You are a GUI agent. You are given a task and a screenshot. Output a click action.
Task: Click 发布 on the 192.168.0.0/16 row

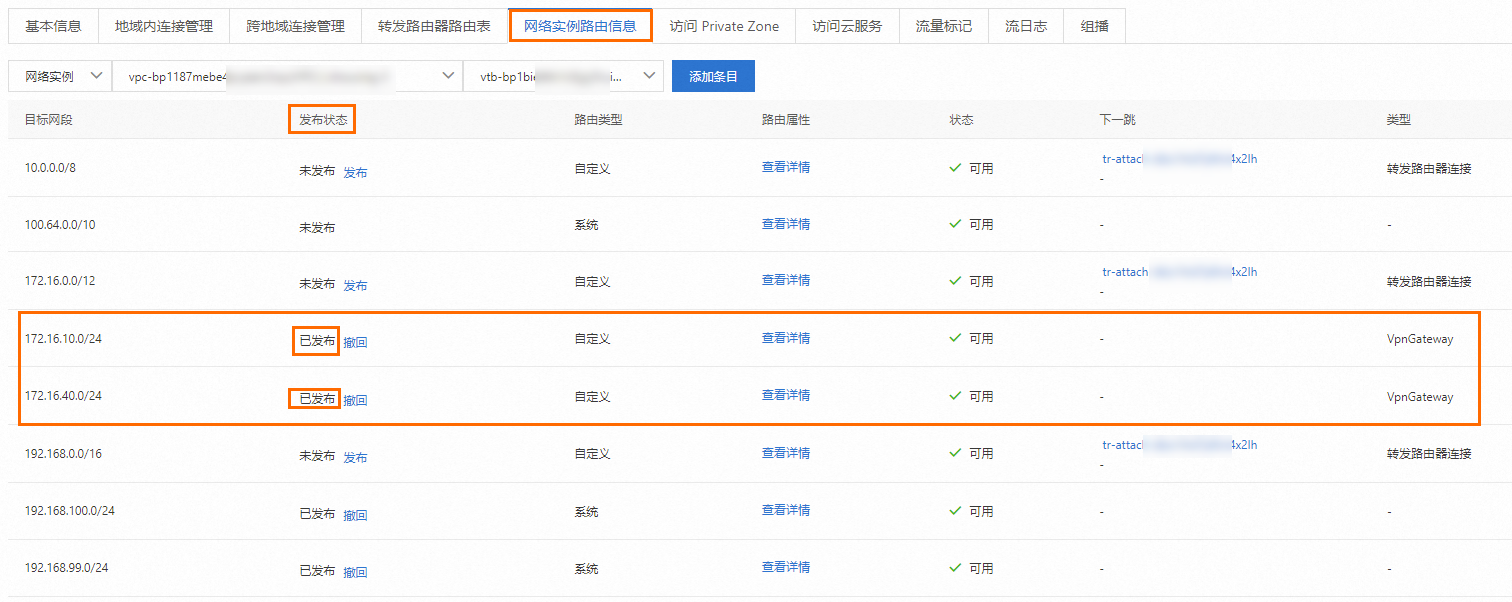(356, 457)
